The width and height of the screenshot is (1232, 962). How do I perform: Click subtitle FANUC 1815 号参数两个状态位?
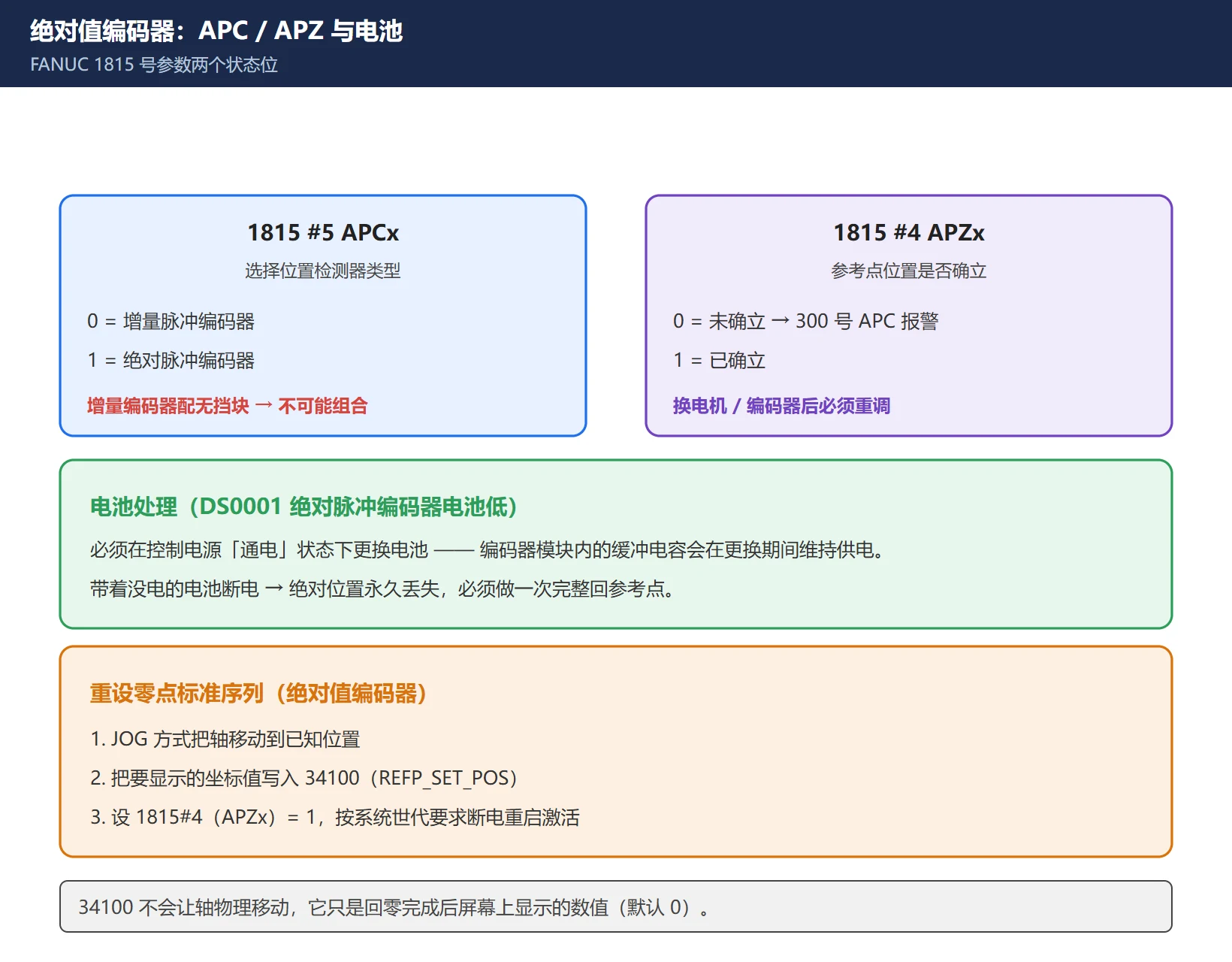(x=154, y=65)
